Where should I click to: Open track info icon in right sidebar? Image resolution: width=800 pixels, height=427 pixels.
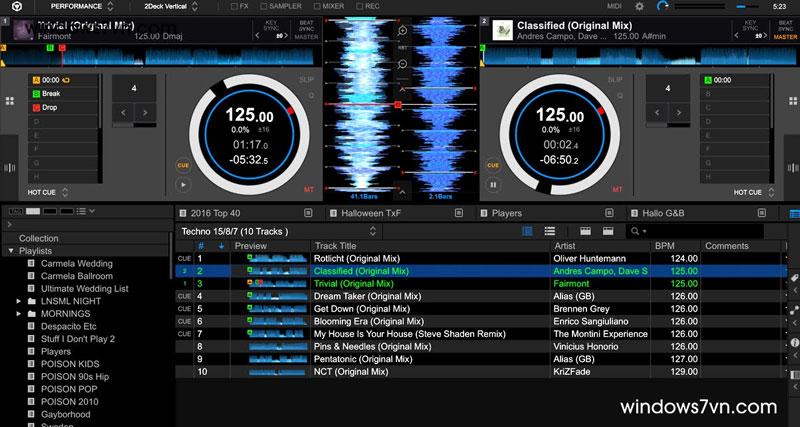pyautogui.click(x=794, y=342)
